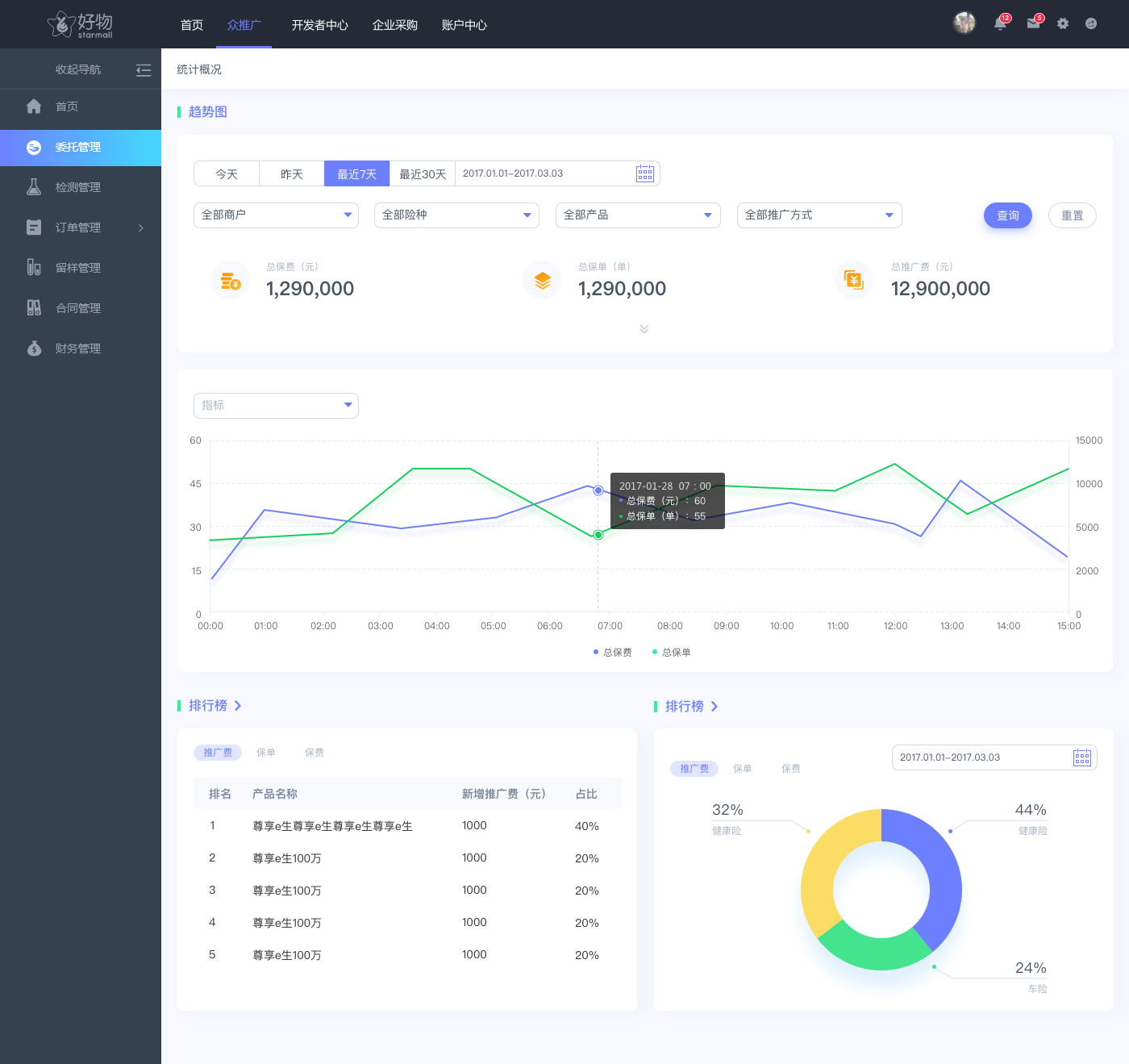This screenshot has width=1129, height=1064.
Task: Open the 全部推广方式 dropdown
Action: point(819,215)
